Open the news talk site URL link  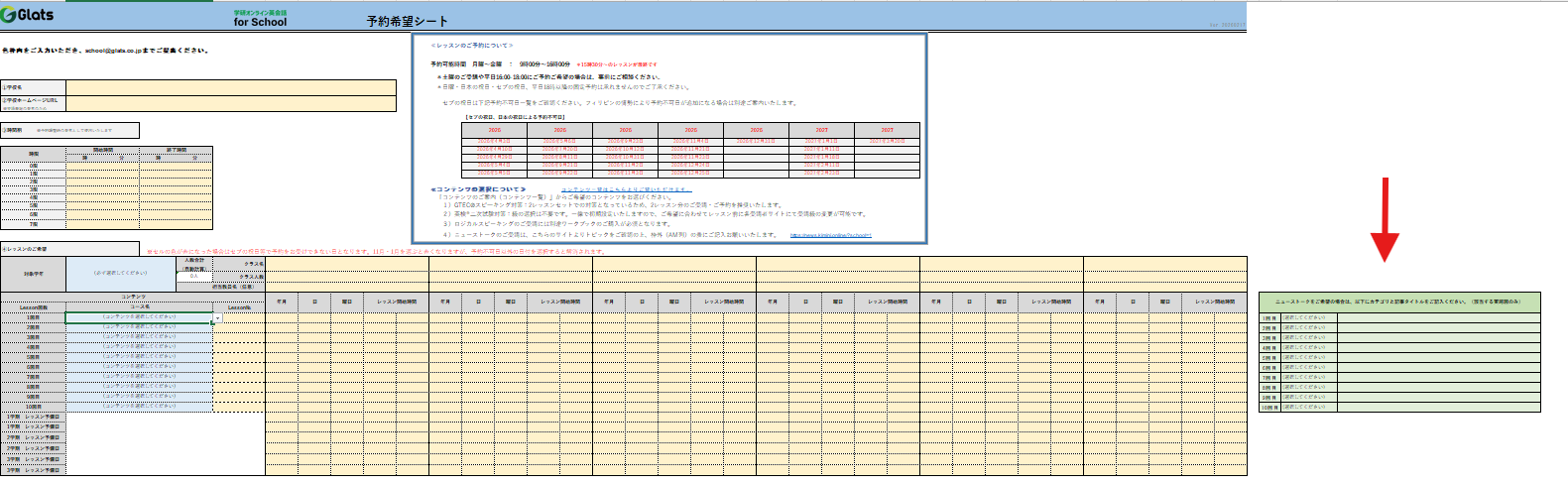point(831,235)
